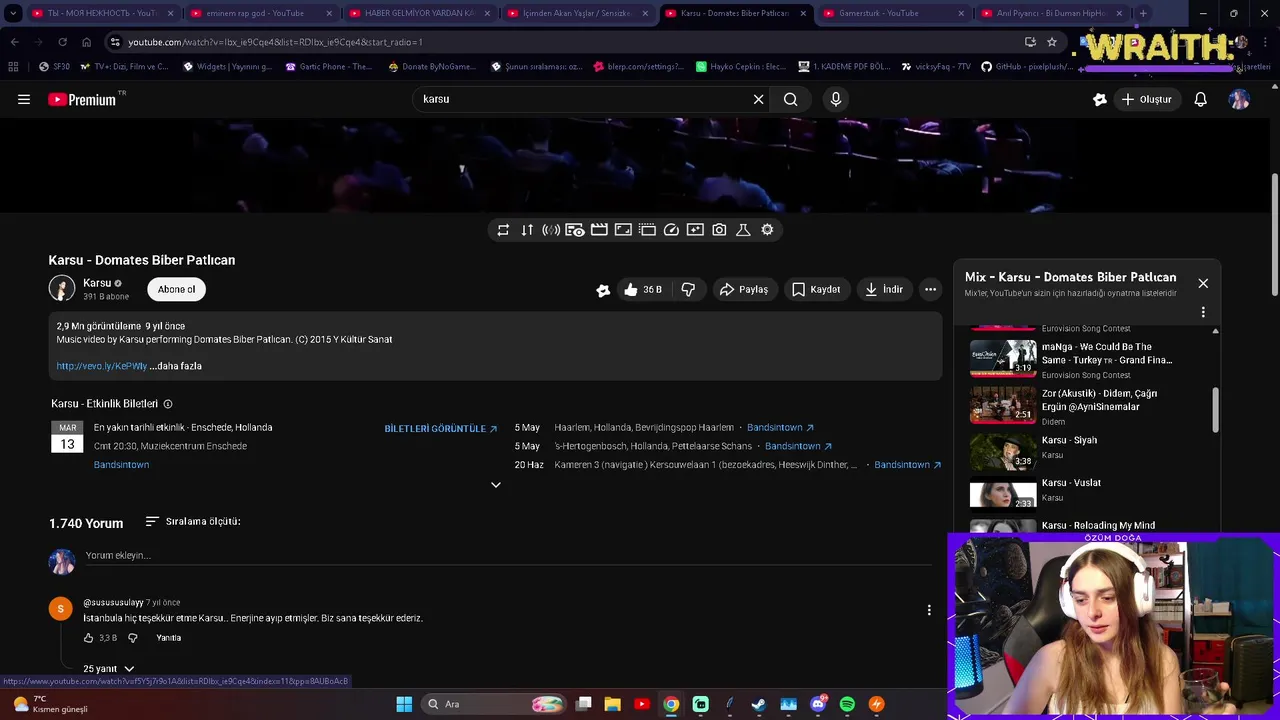
Task: Open GitHub - pixelplush bookmark
Action: [x=1026, y=66]
